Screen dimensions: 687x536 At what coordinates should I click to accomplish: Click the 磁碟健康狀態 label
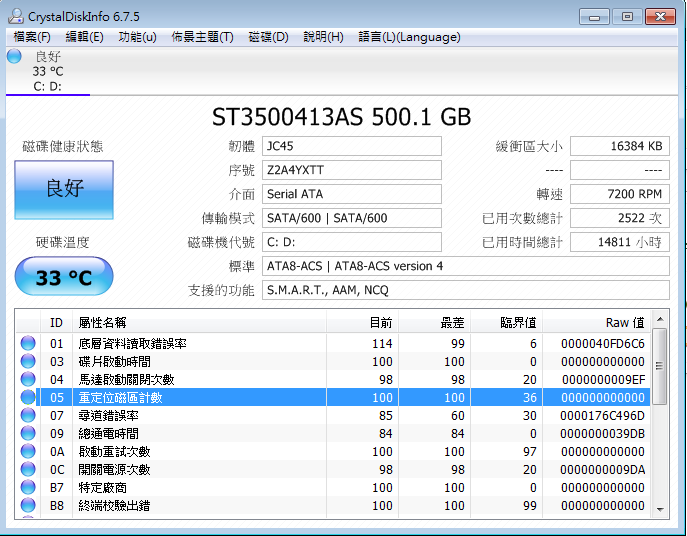point(63,146)
